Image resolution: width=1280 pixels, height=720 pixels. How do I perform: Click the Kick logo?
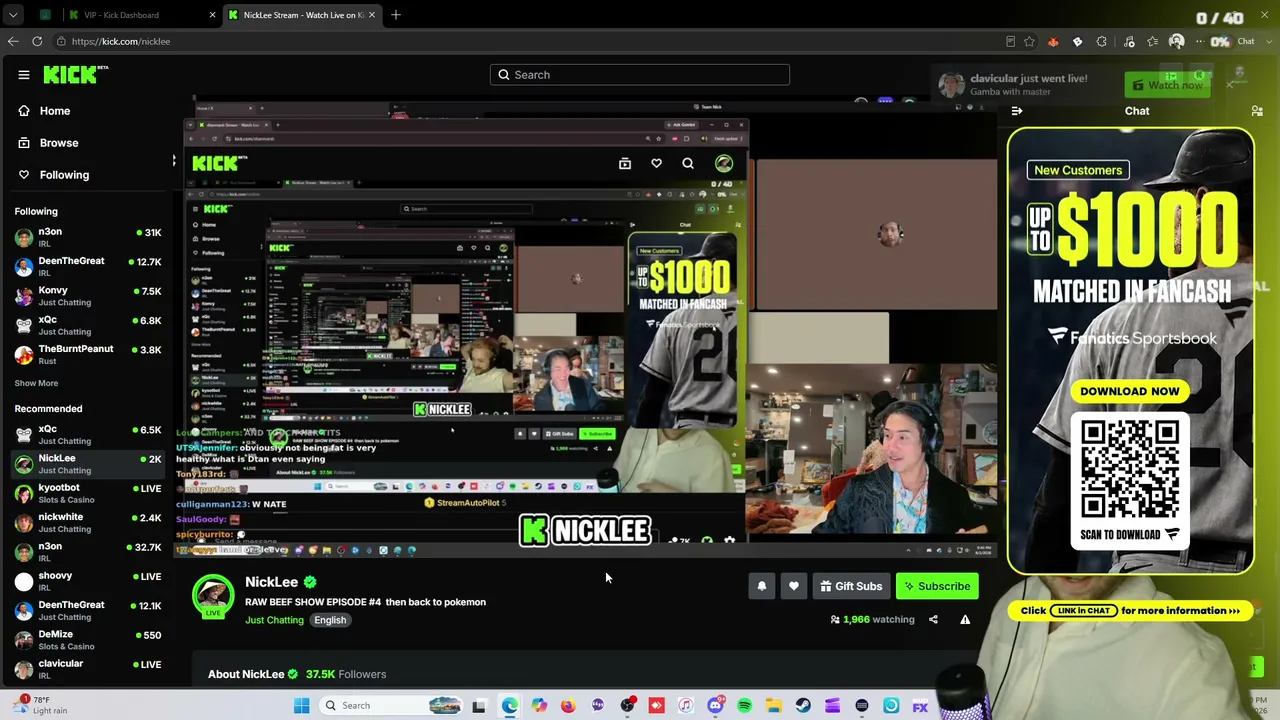(76, 74)
